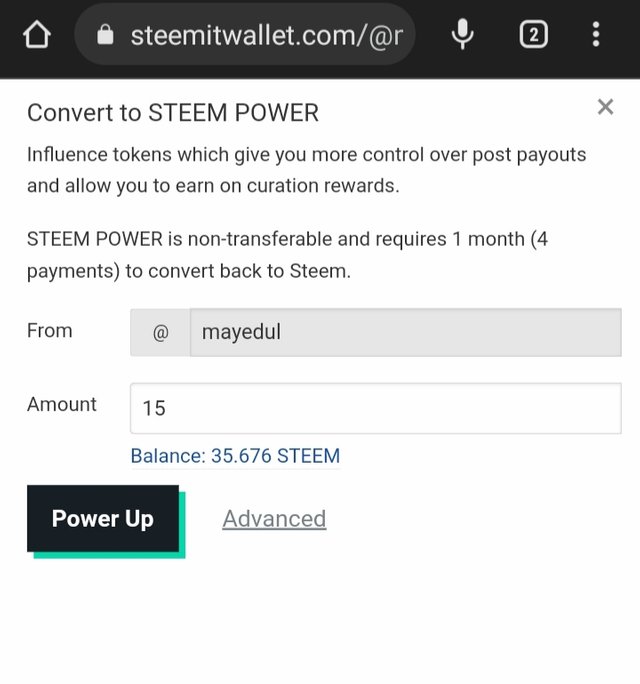Tap the microphone voice search icon

click(x=462, y=36)
